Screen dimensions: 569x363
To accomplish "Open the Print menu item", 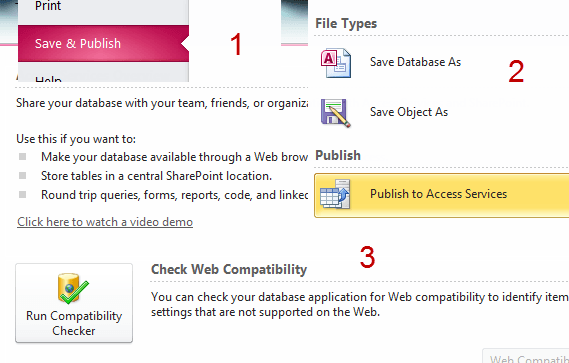I will pyautogui.click(x=103, y=7).
